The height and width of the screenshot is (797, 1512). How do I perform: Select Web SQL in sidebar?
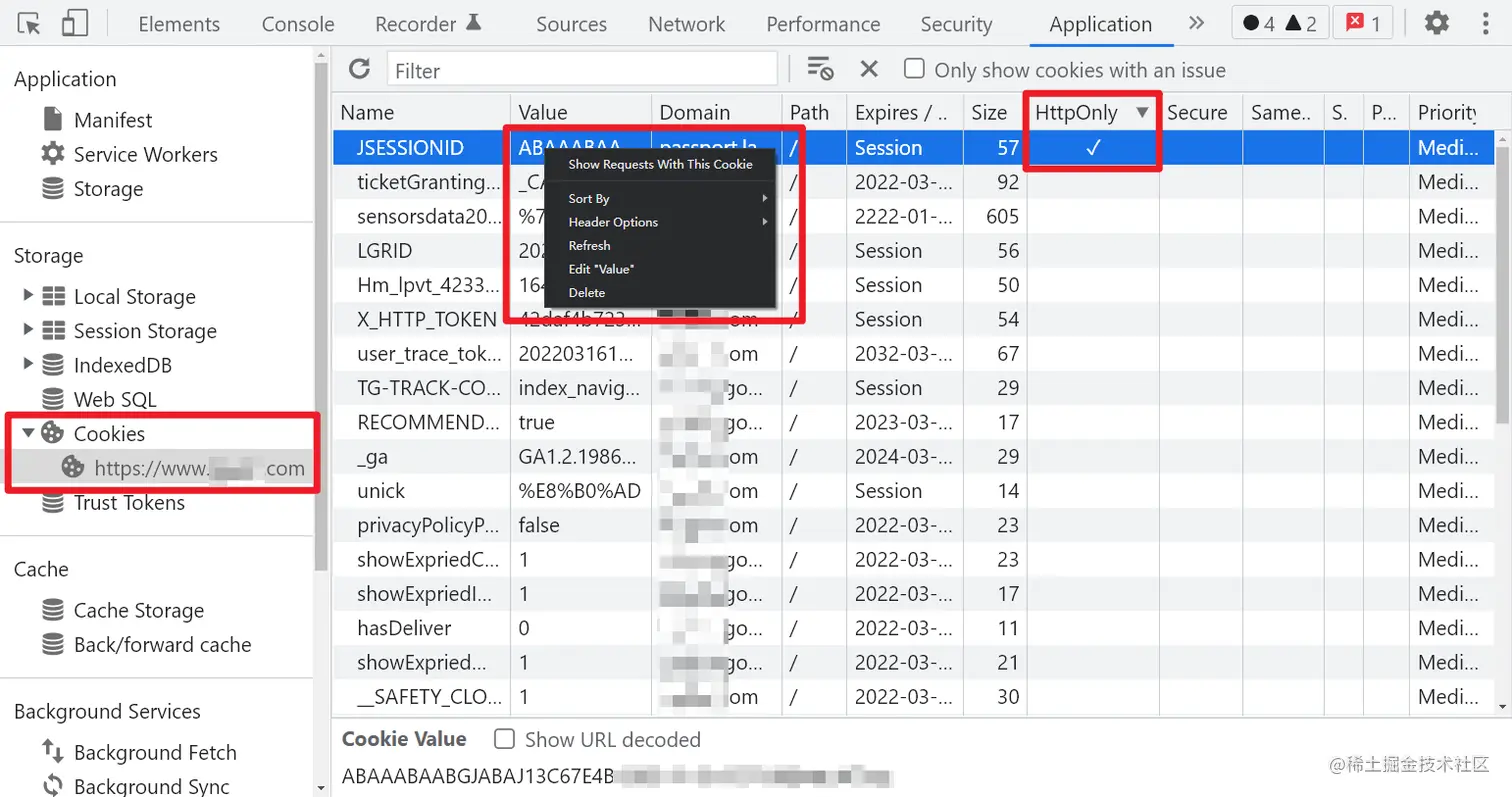(x=114, y=399)
